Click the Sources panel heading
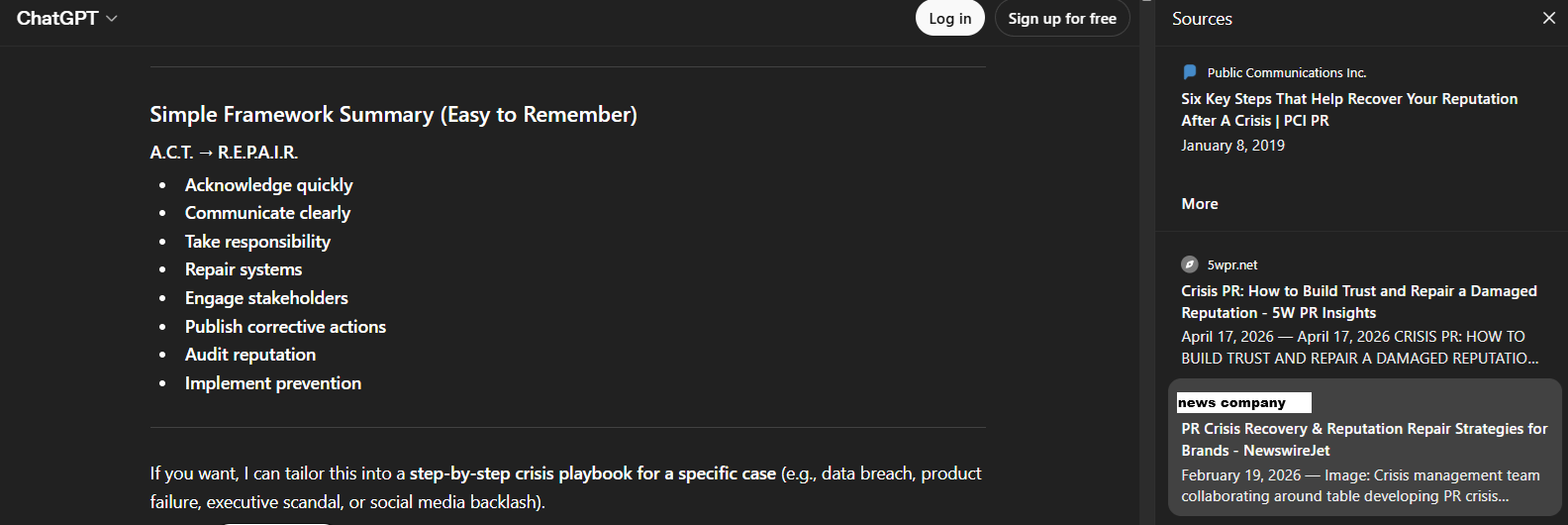 point(1202,19)
